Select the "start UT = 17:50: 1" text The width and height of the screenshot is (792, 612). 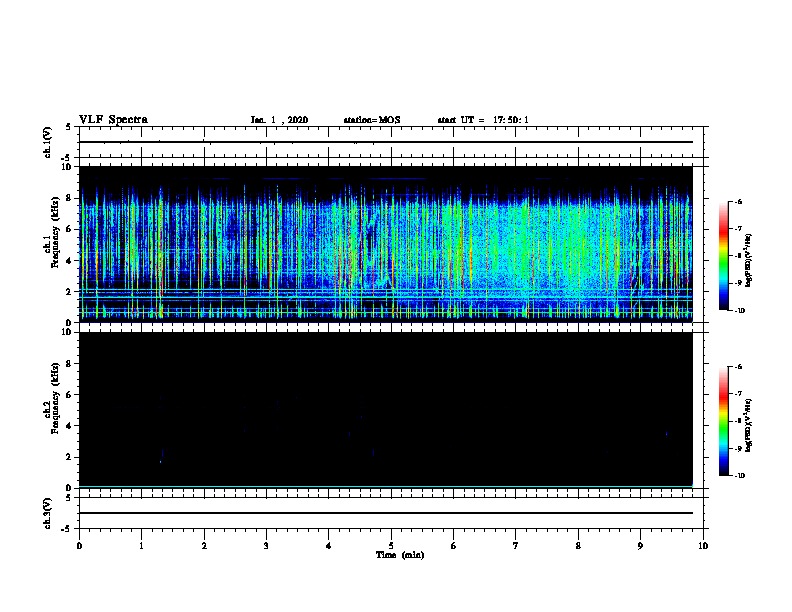(x=483, y=120)
